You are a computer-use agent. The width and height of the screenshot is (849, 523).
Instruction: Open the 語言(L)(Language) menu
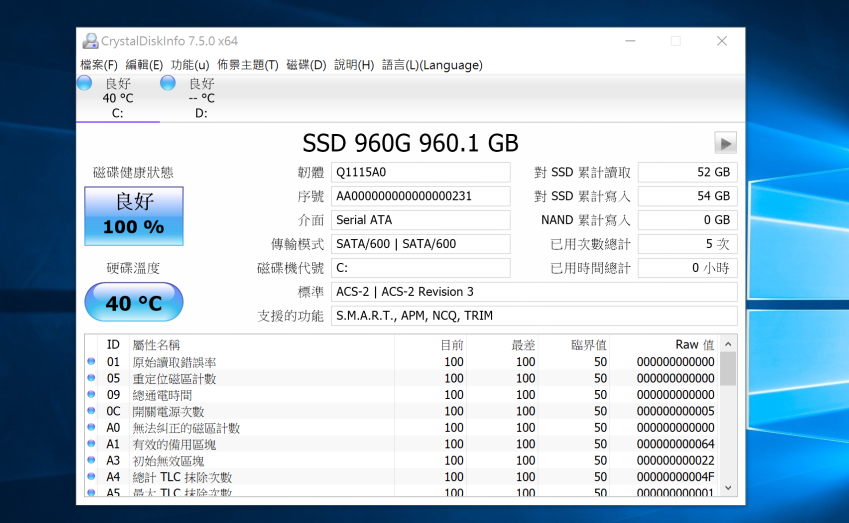click(432, 65)
